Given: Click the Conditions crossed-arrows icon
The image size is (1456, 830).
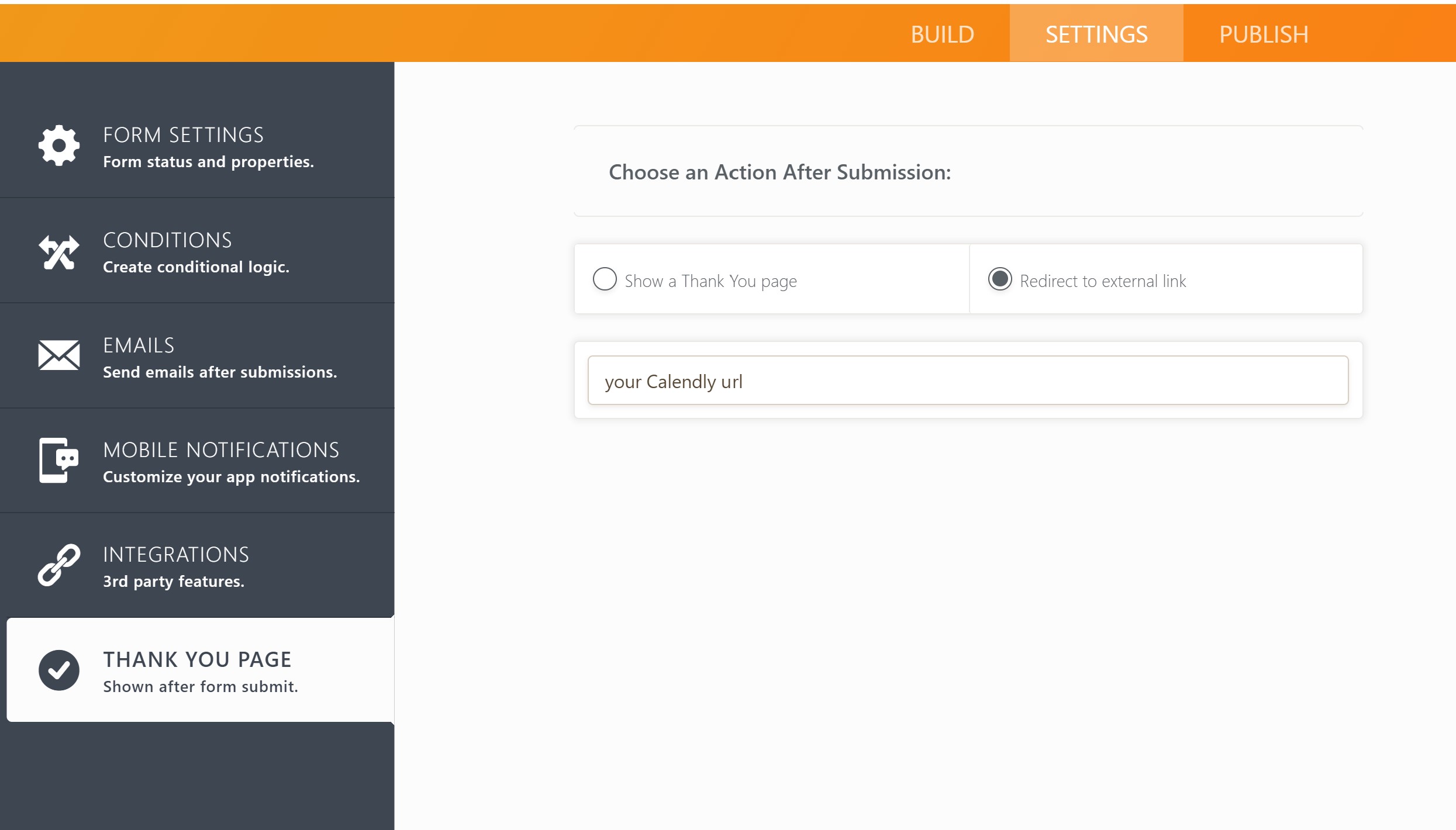Looking at the screenshot, I should tap(58, 253).
